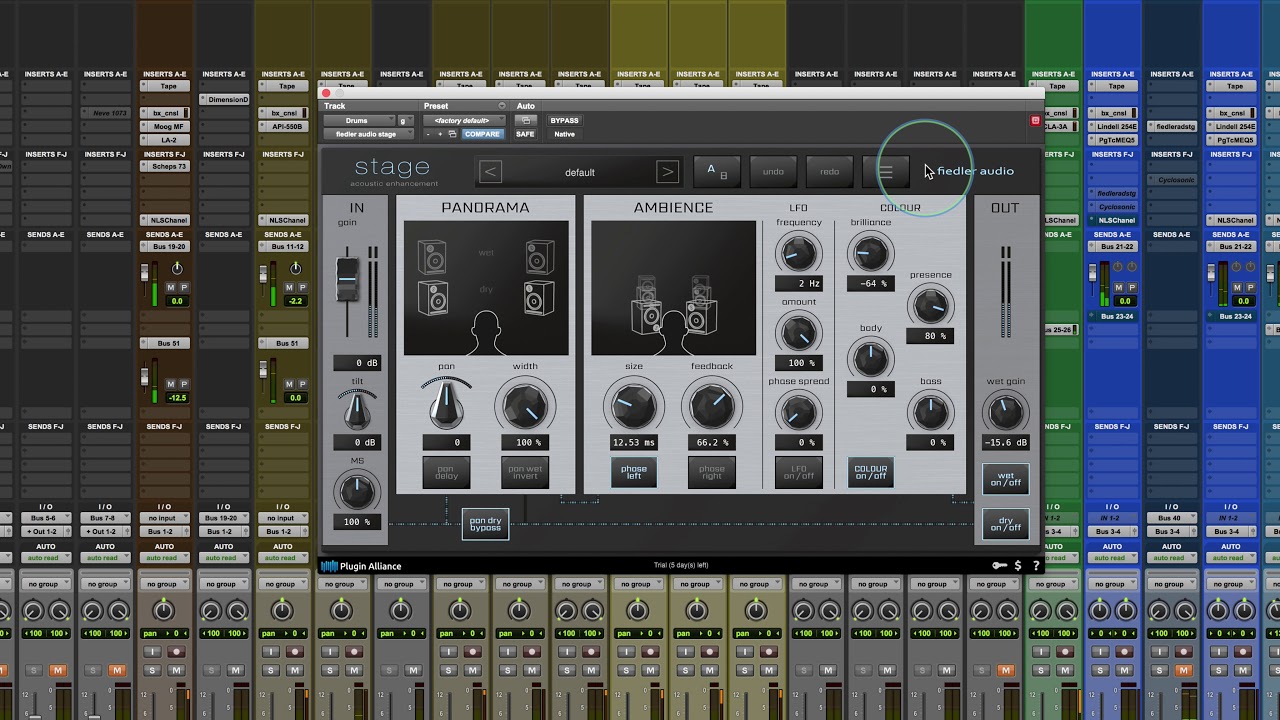1280x720 pixels.
Task: Click the SAFE automation button
Action: click(x=525, y=134)
